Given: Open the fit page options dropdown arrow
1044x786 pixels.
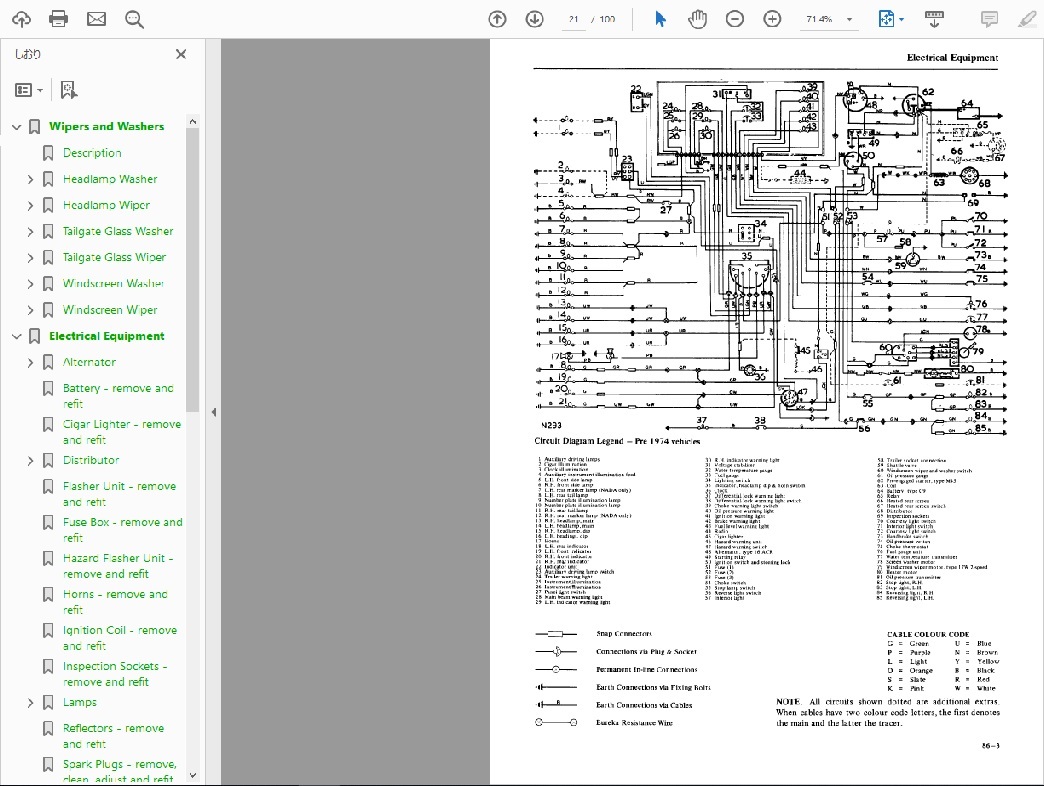Looking at the screenshot, I should coord(902,19).
